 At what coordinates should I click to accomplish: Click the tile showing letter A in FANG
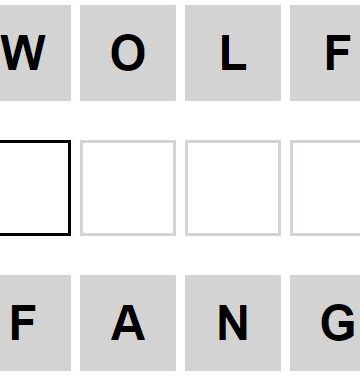click(x=128, y=323)
